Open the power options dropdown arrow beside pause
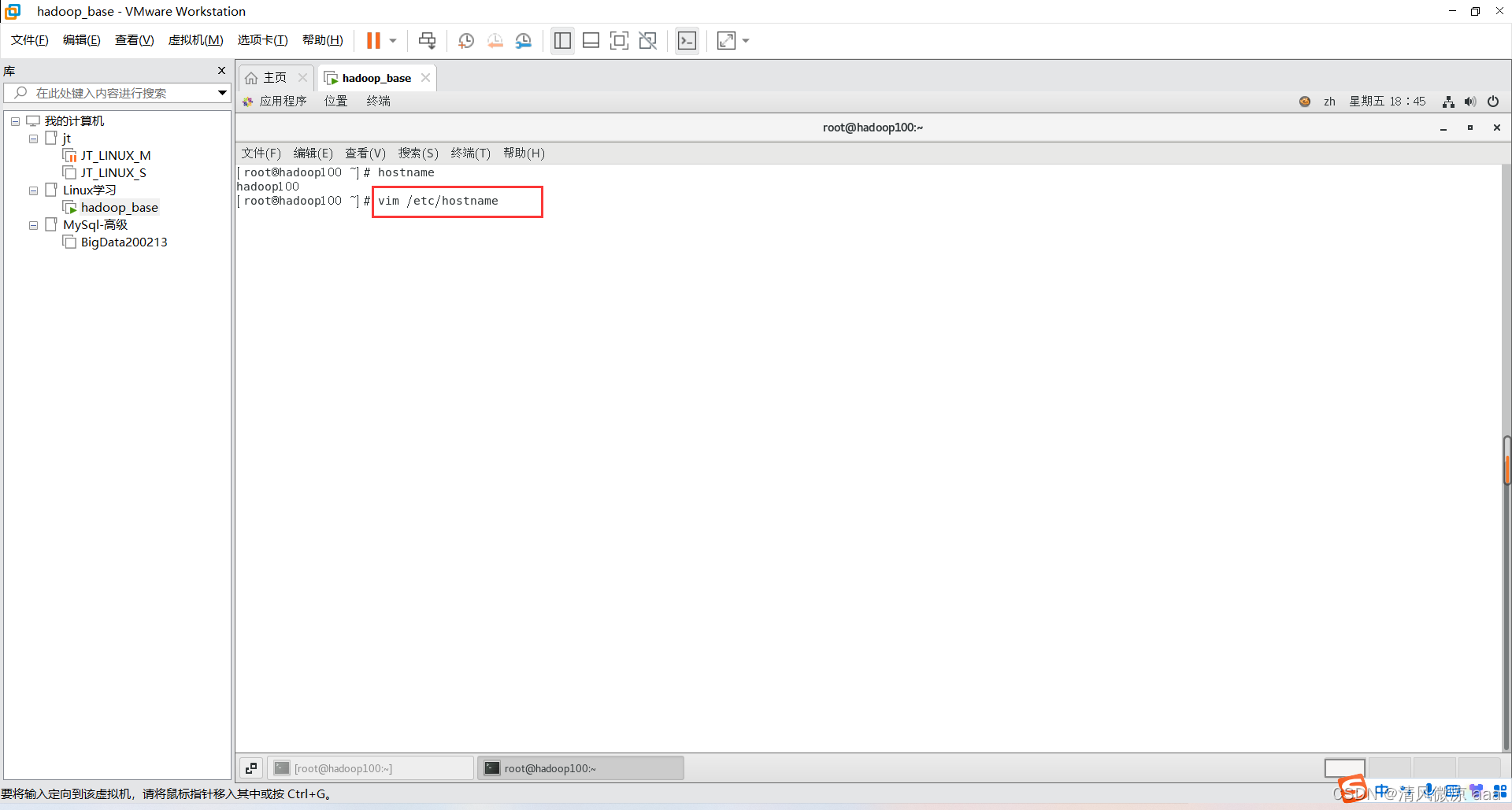The image size is (1512, 810). click(393, 40)
